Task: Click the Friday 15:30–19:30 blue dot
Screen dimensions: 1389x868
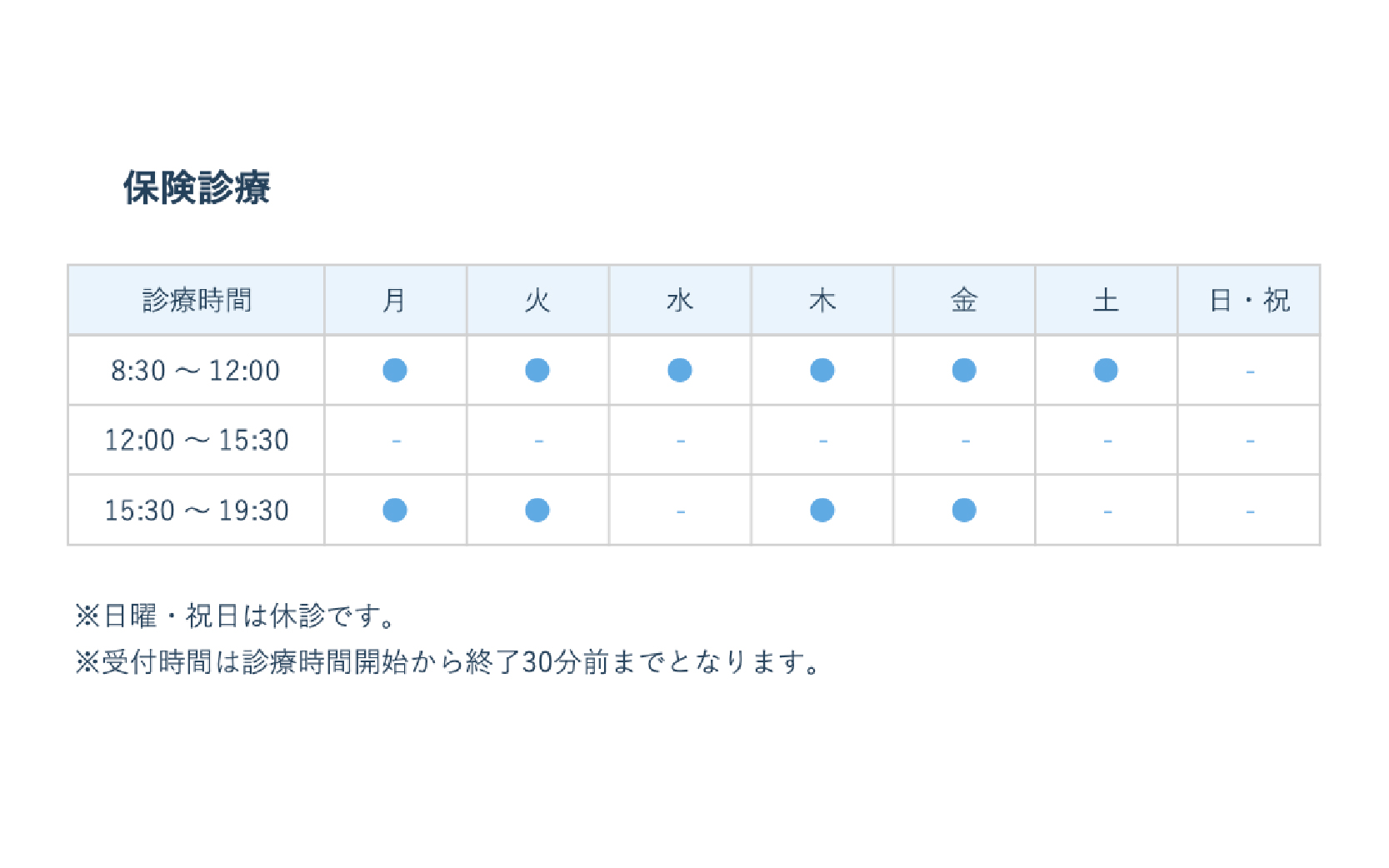Action: [964, 510]
